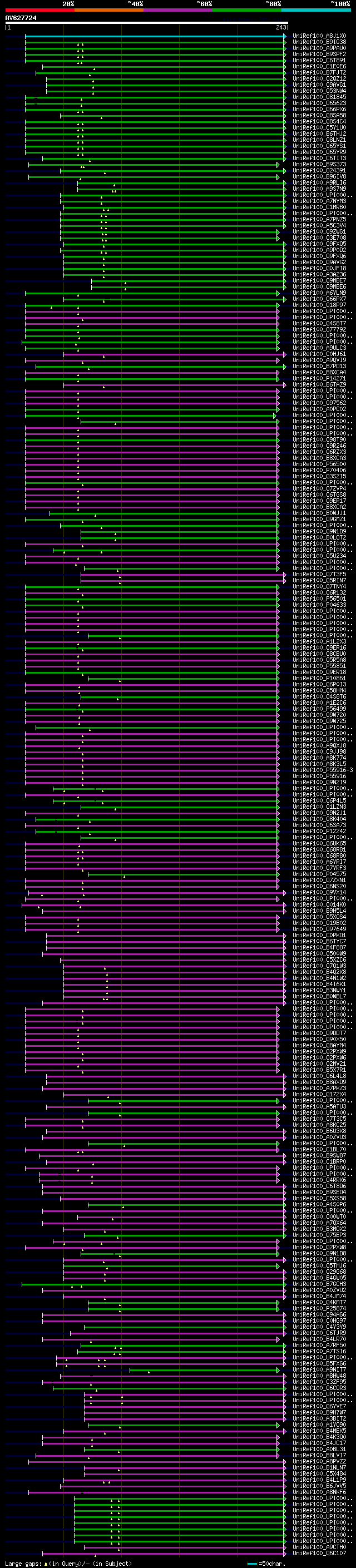Open hit UniRef100_P12242
This screenshot has width=356, height=1568.
(319, 832)
